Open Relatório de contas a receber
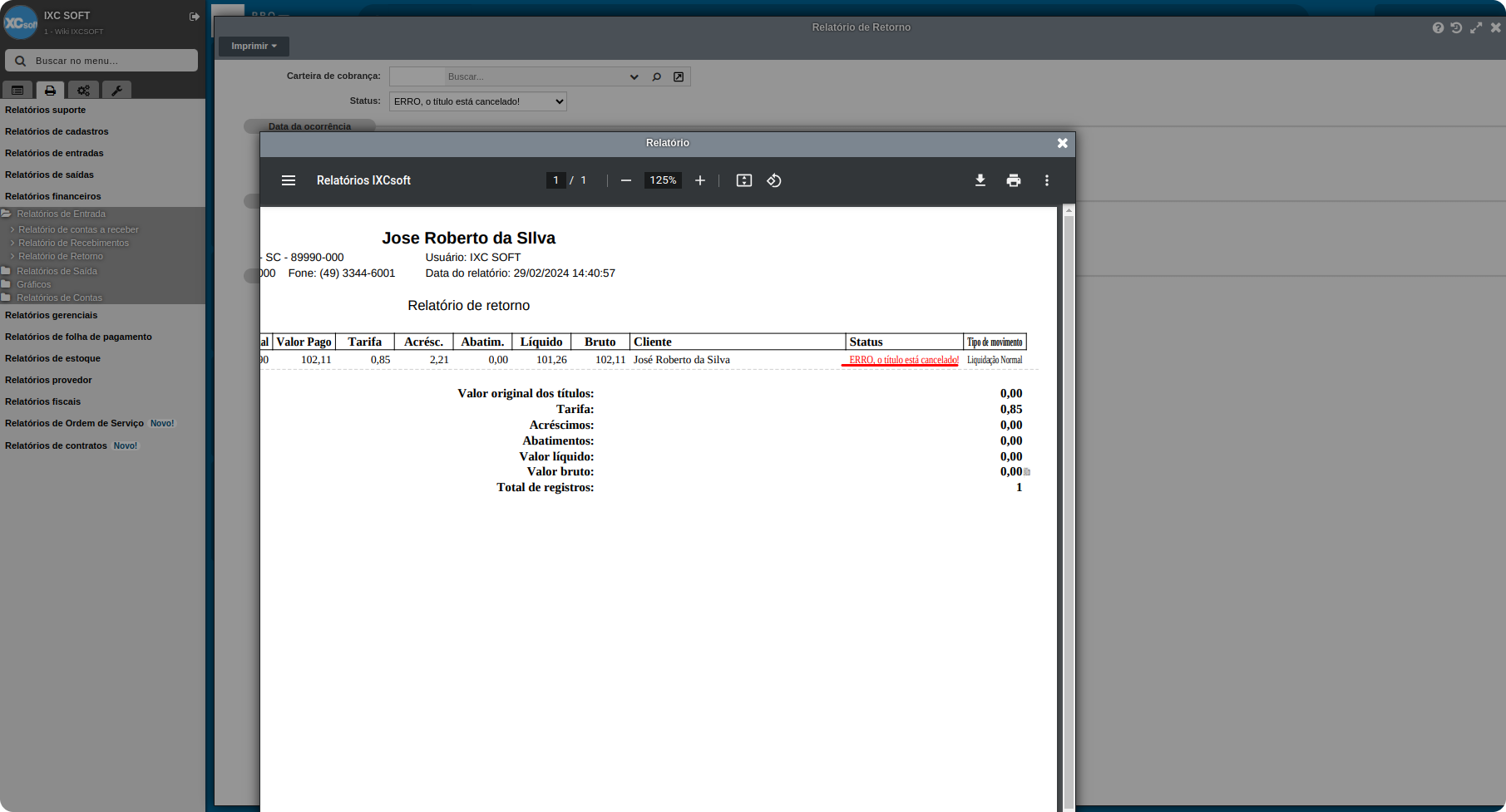The height and width of the screenshot is (812, 1506). point(78,229)
